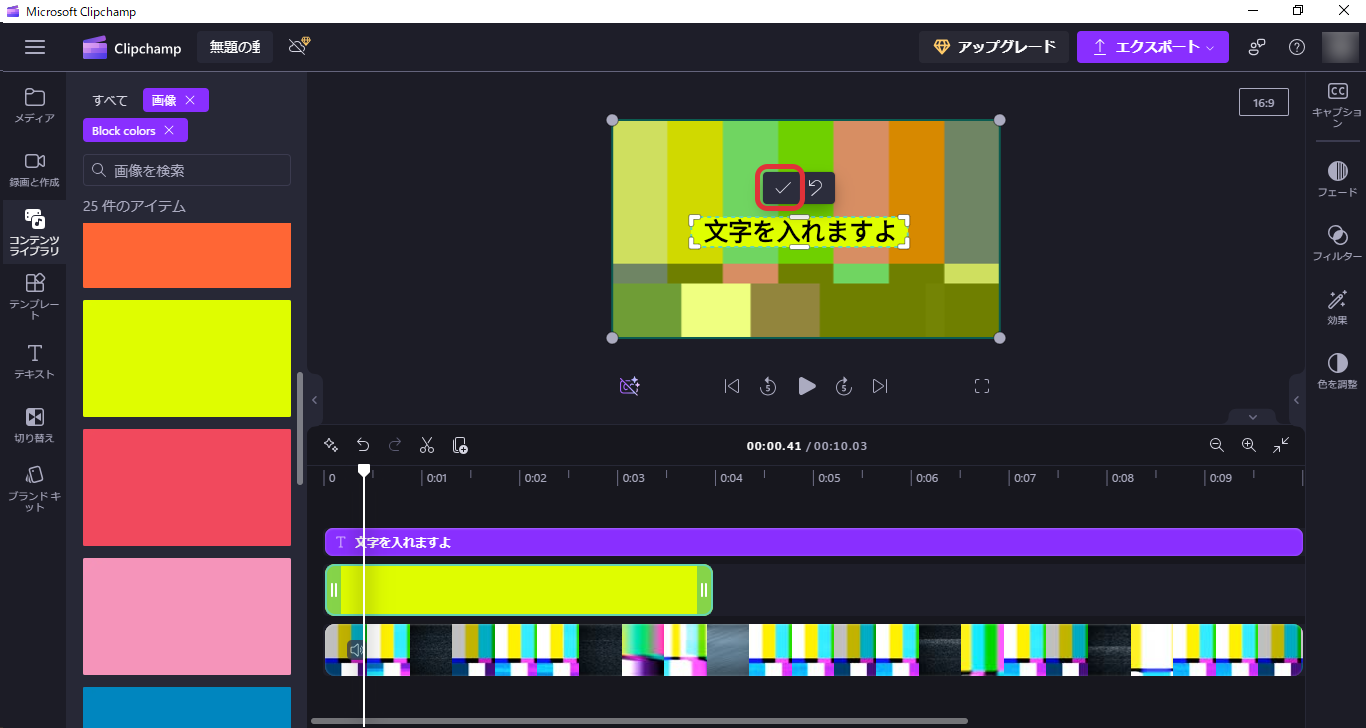Revert text edit with undo arrow
The image size is (1366, 728).
click(816, 188)
